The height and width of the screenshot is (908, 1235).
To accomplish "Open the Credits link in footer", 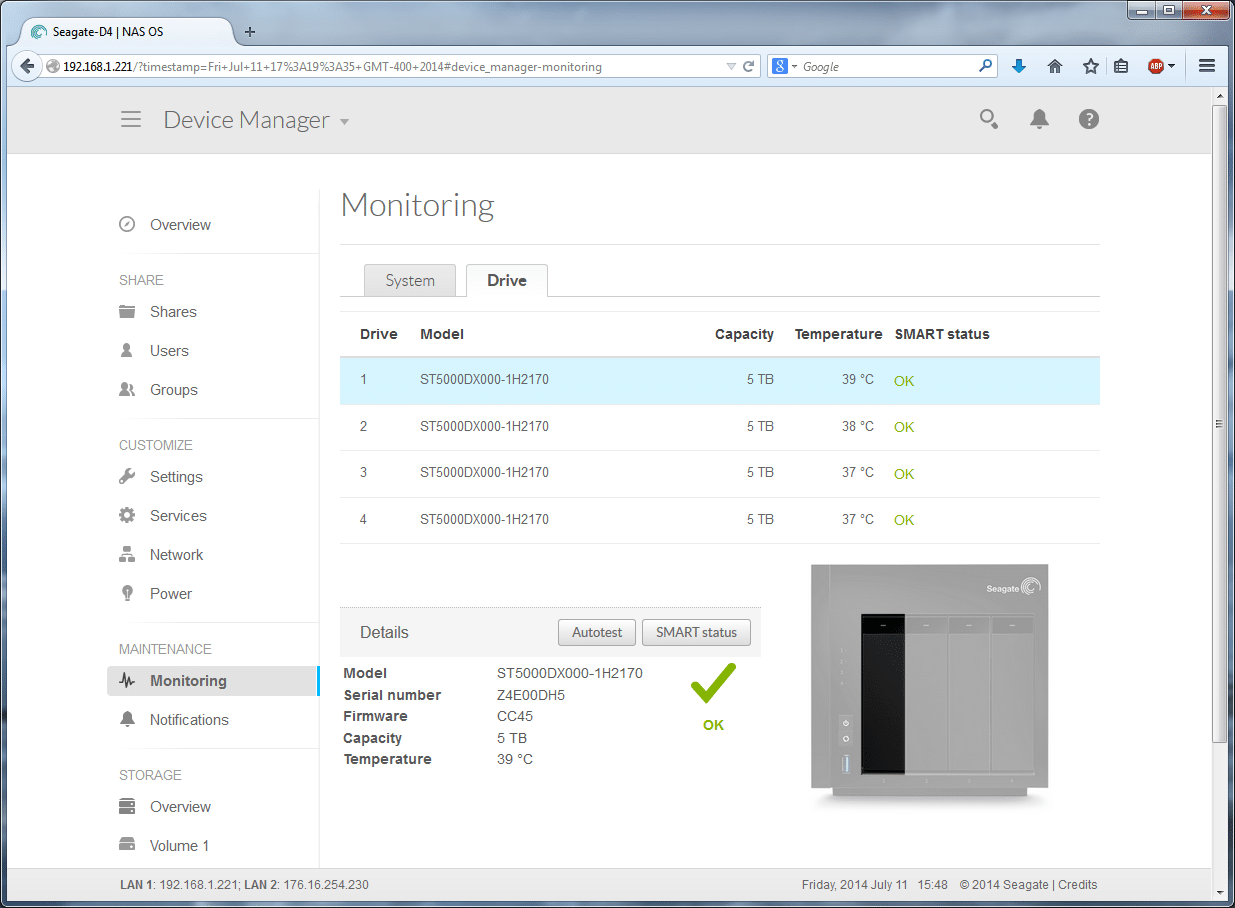I will 1077,885.
